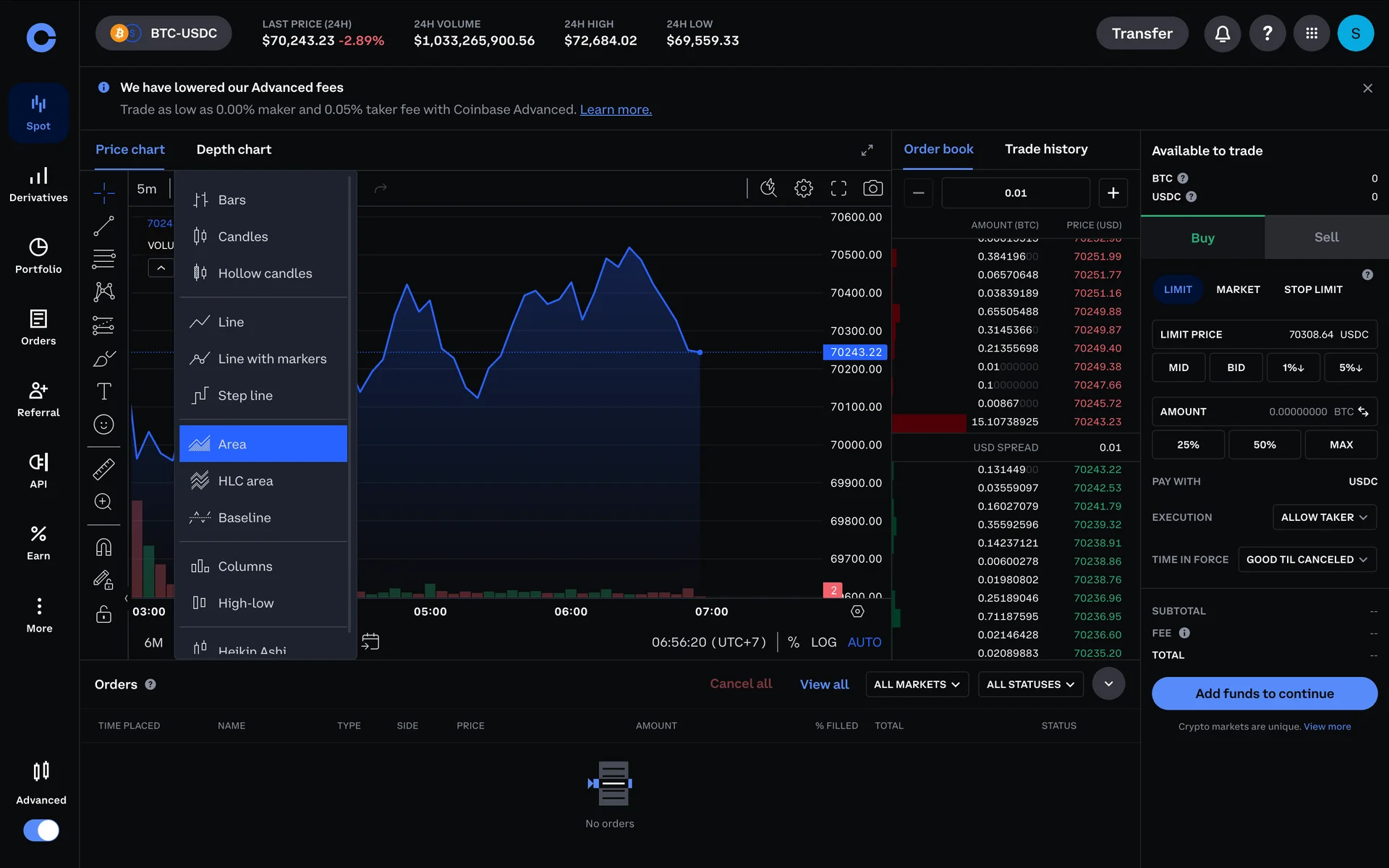Expand GOOD TIL CANCELED dropdown

1306,559
